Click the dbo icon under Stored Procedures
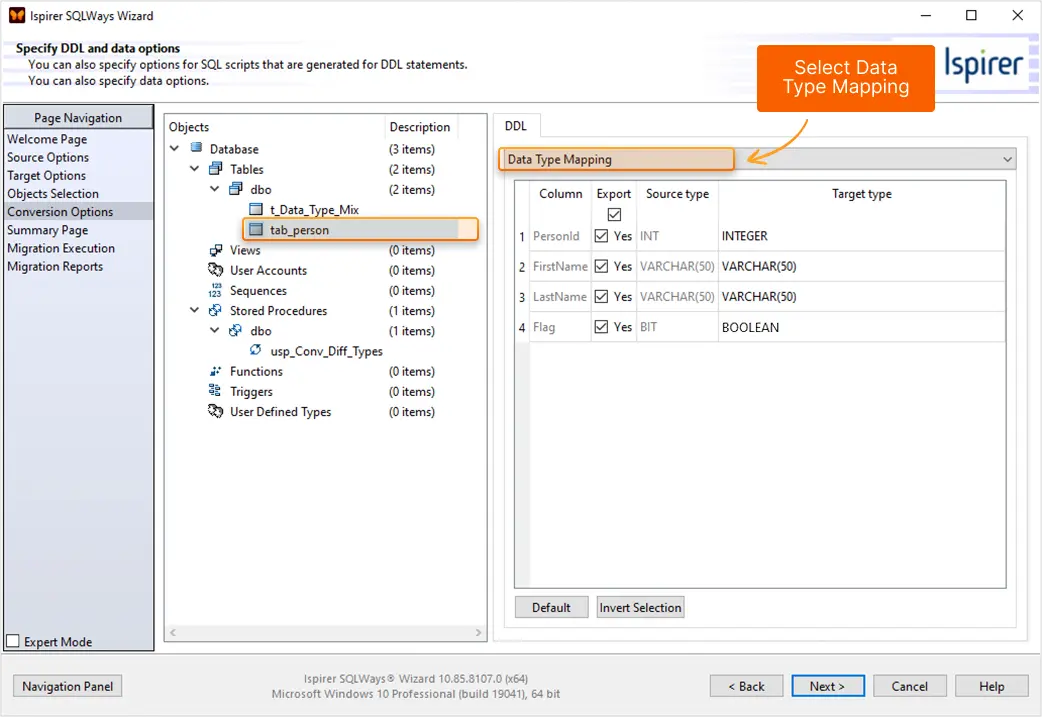This screenshot has width=1042, height=717. coord(235,330)
